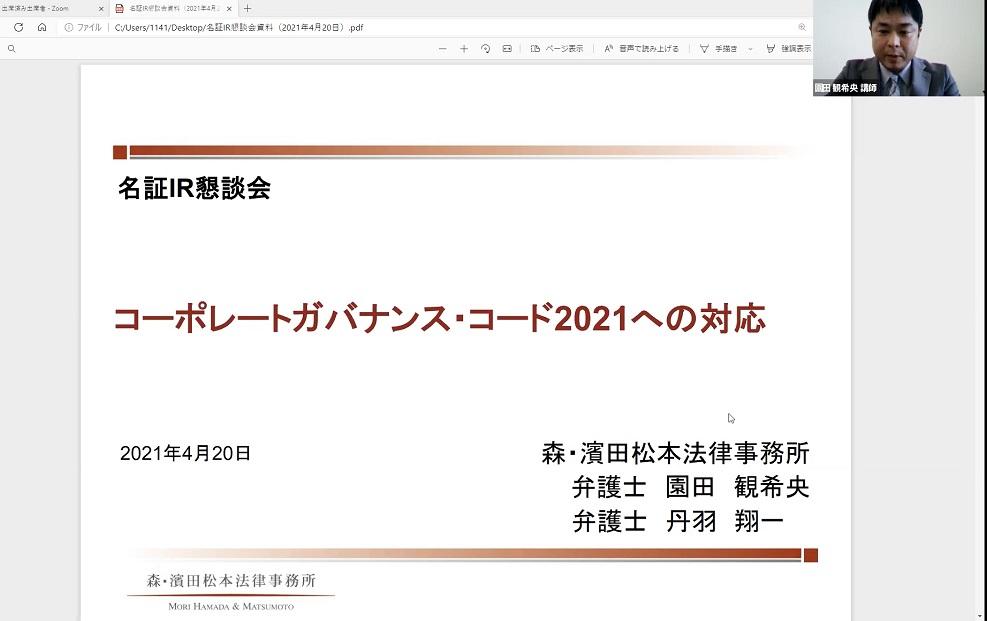Close the Zoom browser tab
The width and height of the screenshot is (987, 621).
101,9
